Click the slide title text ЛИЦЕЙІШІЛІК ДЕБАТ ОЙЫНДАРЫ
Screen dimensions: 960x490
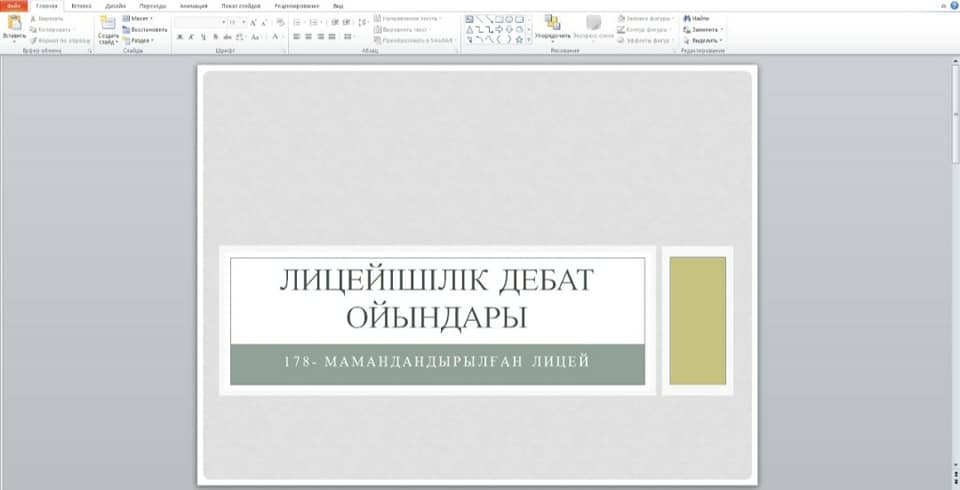coord(436,299)
